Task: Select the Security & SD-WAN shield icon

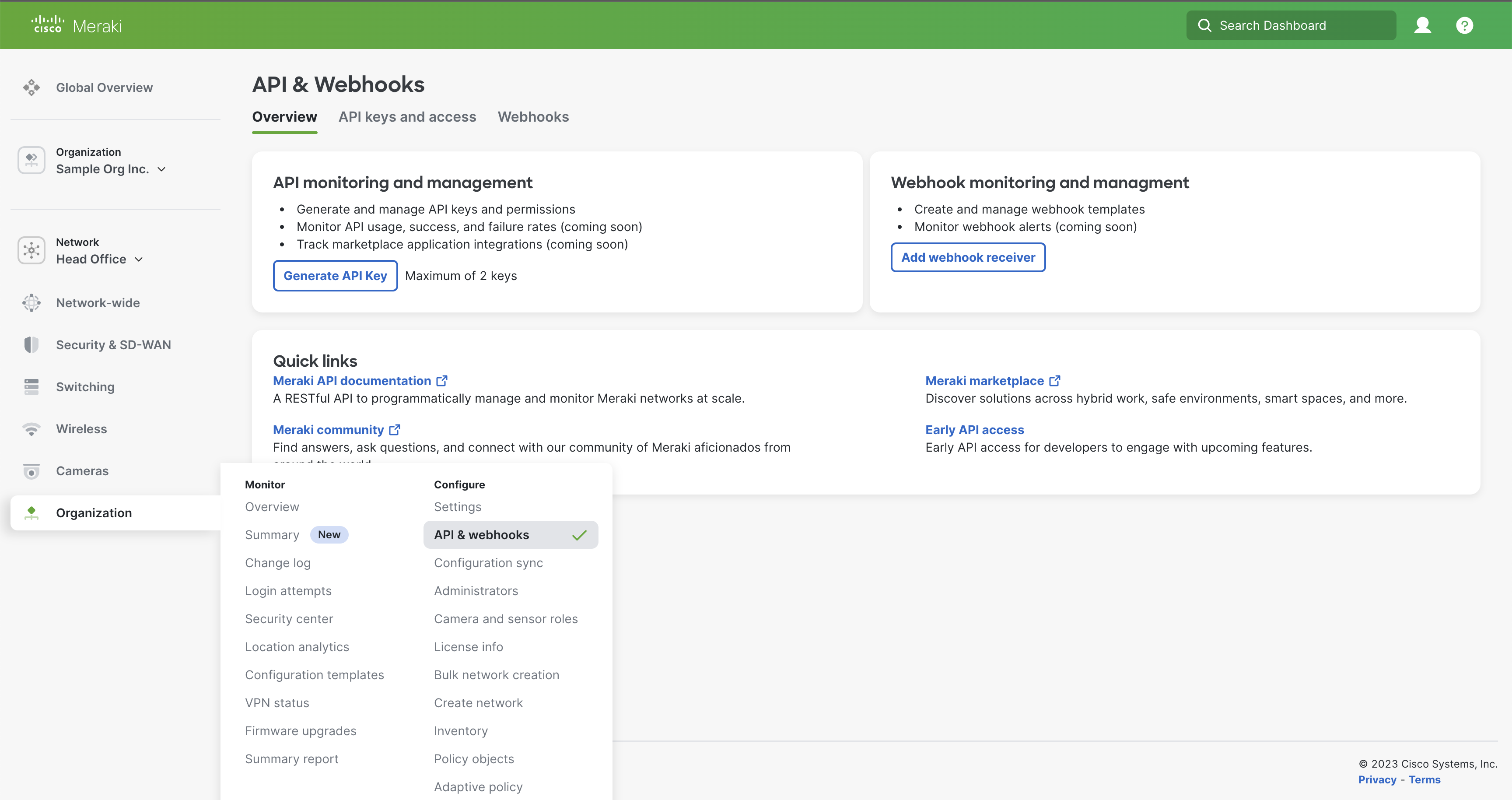Action: pos(31,344)
